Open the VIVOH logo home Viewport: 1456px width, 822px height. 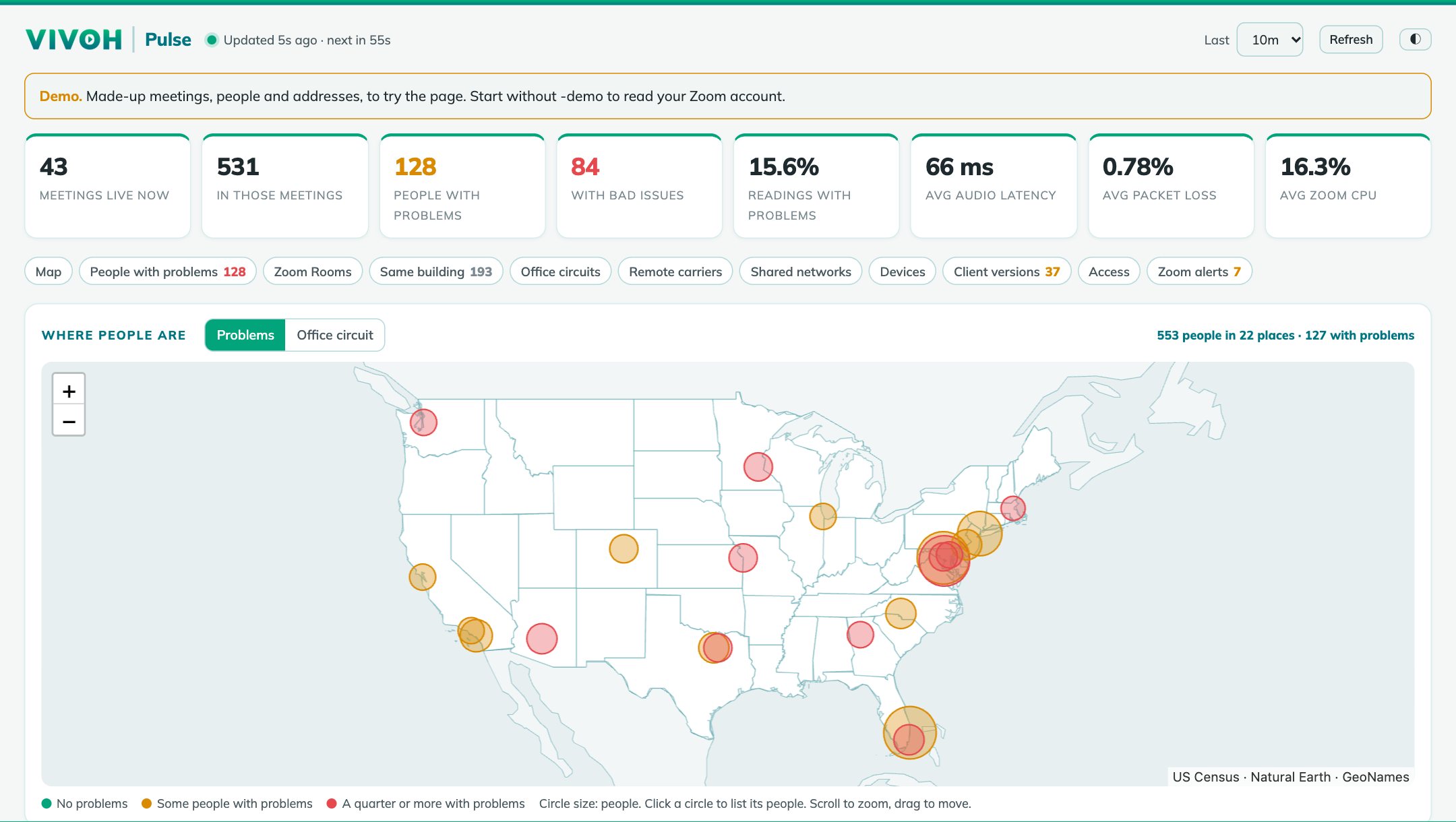pyautogui.click(x=74, y=40)
